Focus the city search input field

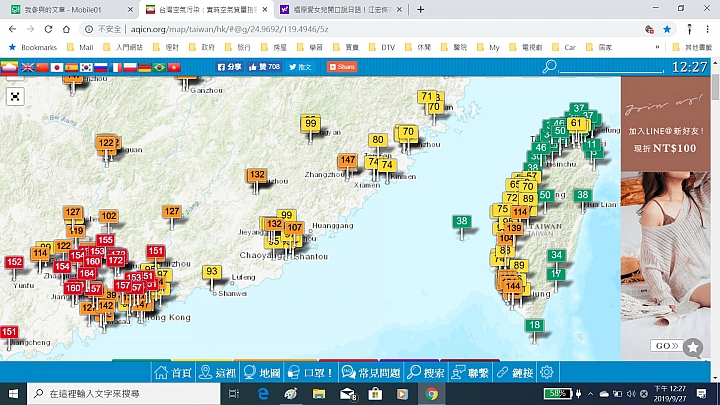tap(611, 67)
